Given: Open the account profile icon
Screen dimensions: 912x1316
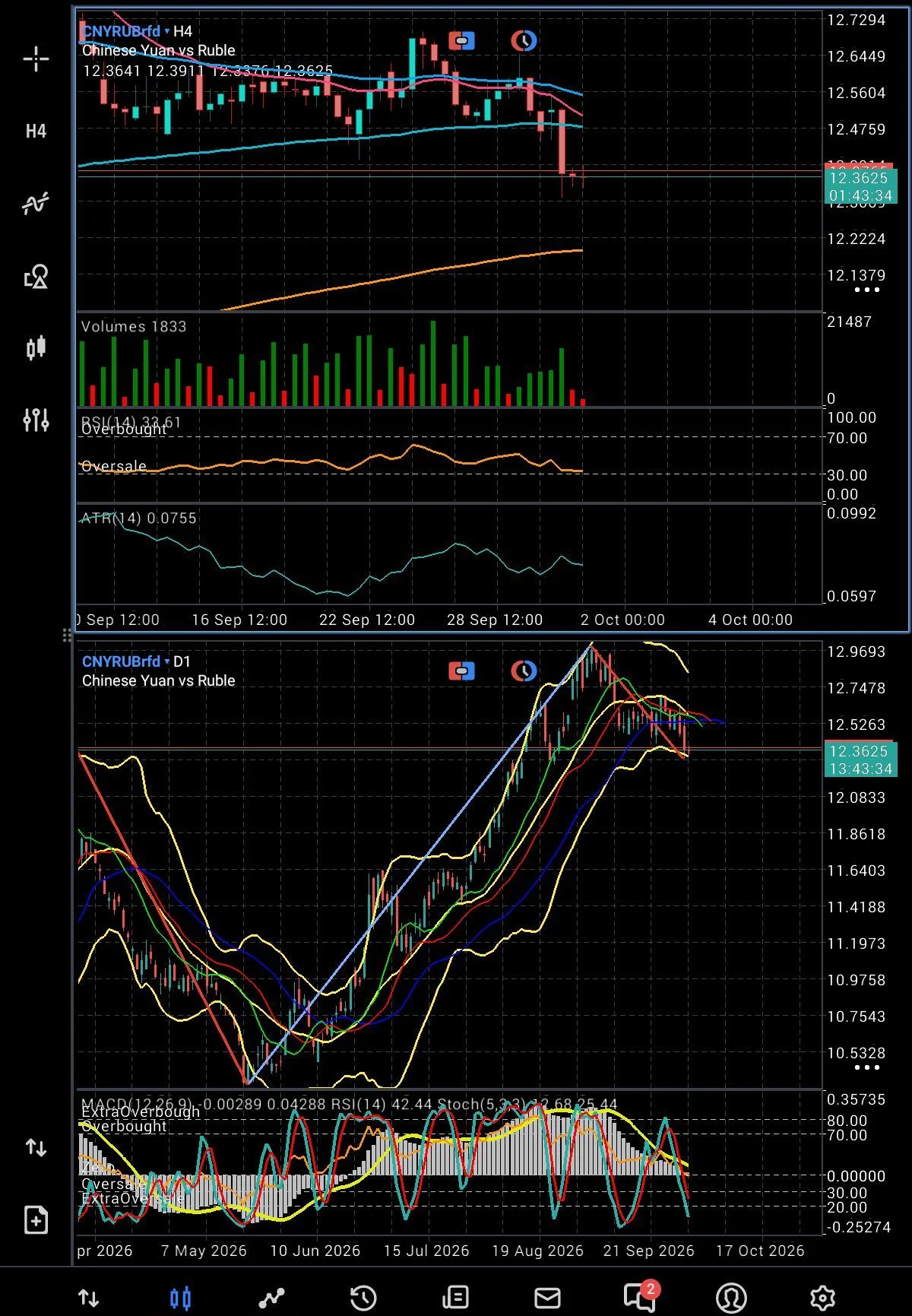Looking at the screenshot, I should 731,1298.
